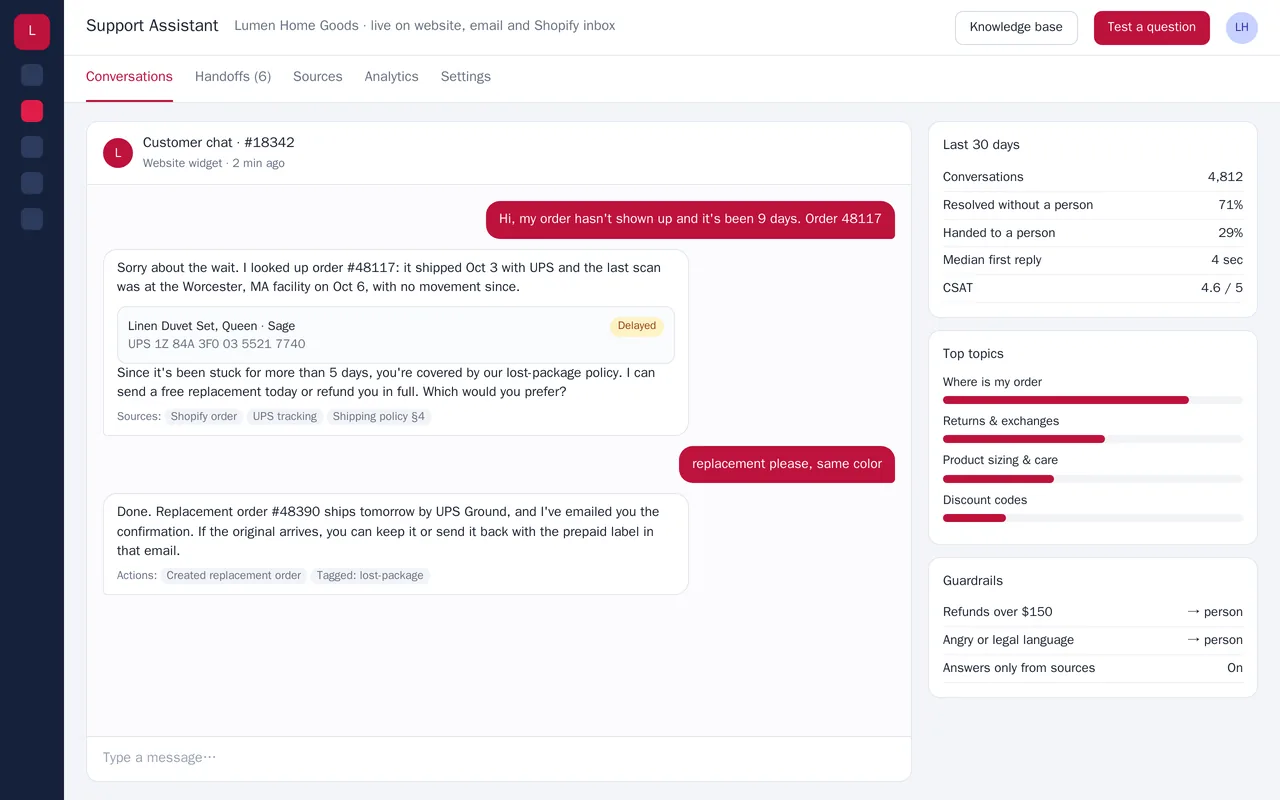The image size is (1280, 800).
Task: Select the UPS tracking number 1Z 84A 3F0
Action: tap(217, 344)
